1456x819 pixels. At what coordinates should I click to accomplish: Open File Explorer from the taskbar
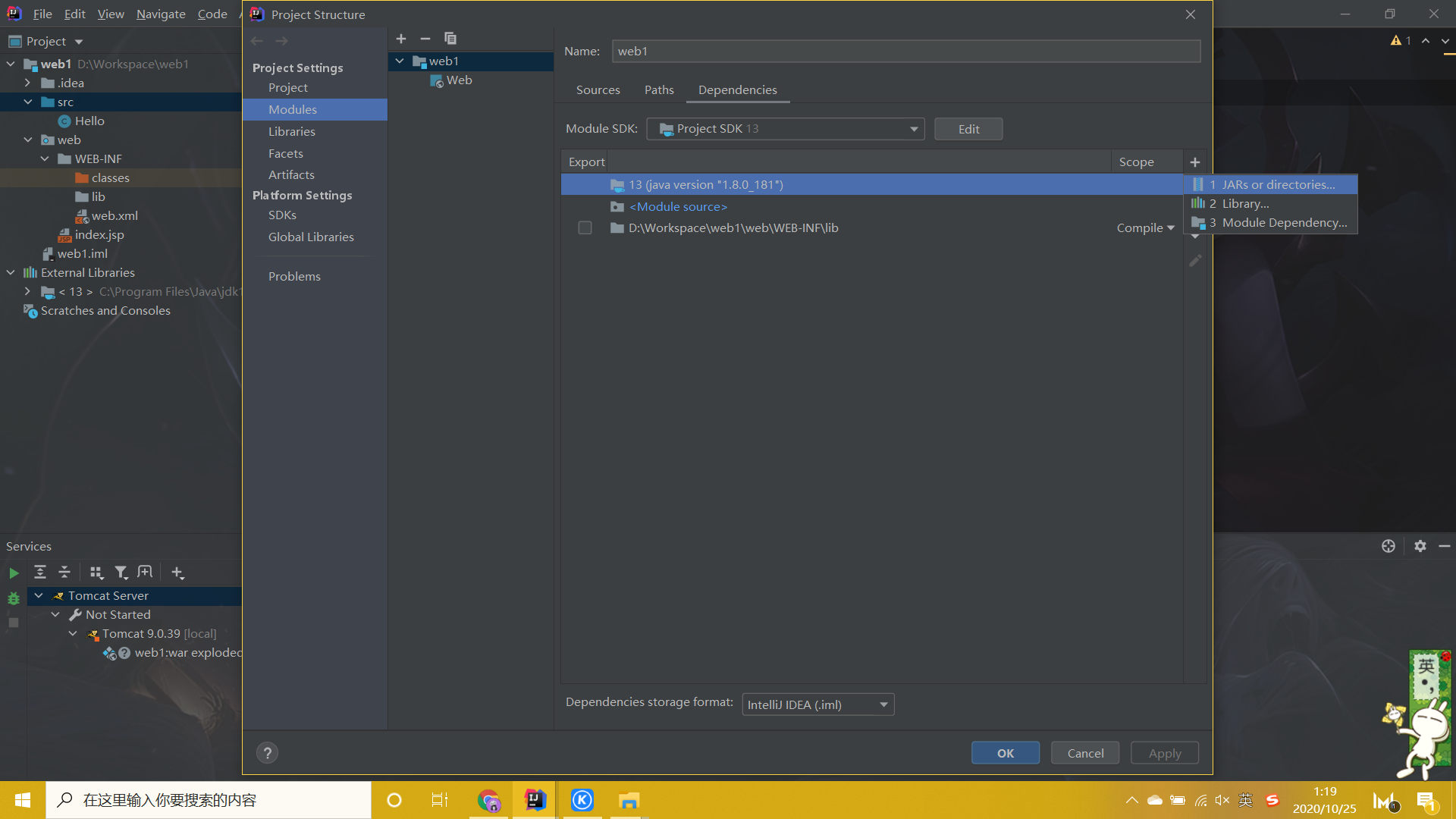[629, 800]
